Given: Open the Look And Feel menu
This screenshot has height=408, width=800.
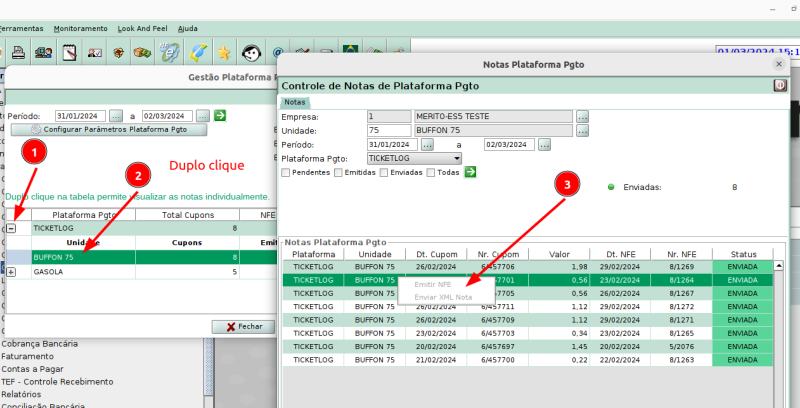Looking at the screenshot, I should [141, 29].
